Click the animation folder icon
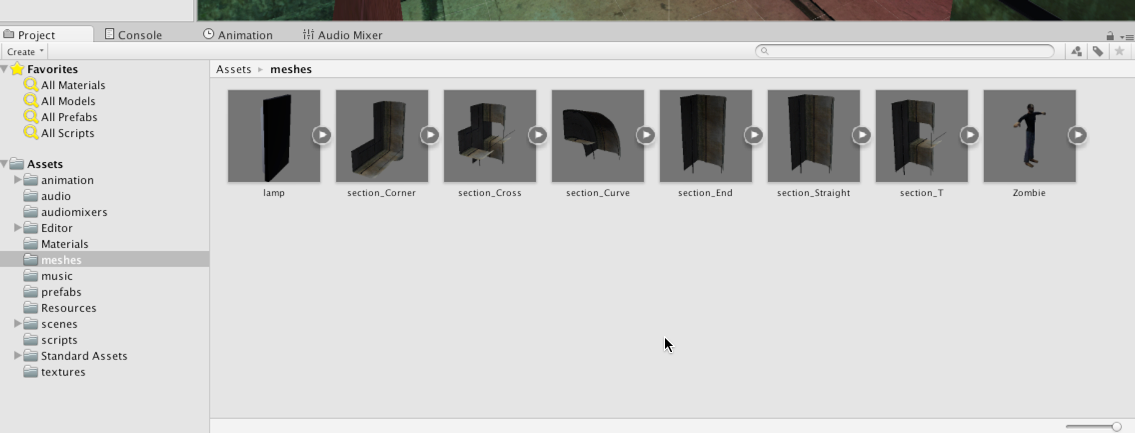This screenshot has width=1135, height=433. (x=30, y=179)
